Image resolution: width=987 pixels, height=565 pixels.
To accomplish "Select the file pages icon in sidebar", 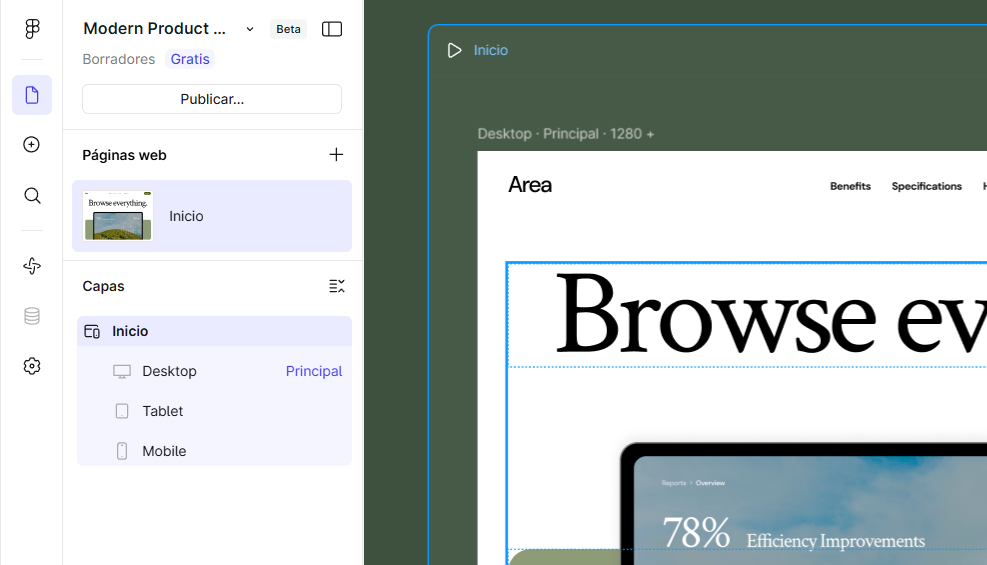I will point(32,95).
